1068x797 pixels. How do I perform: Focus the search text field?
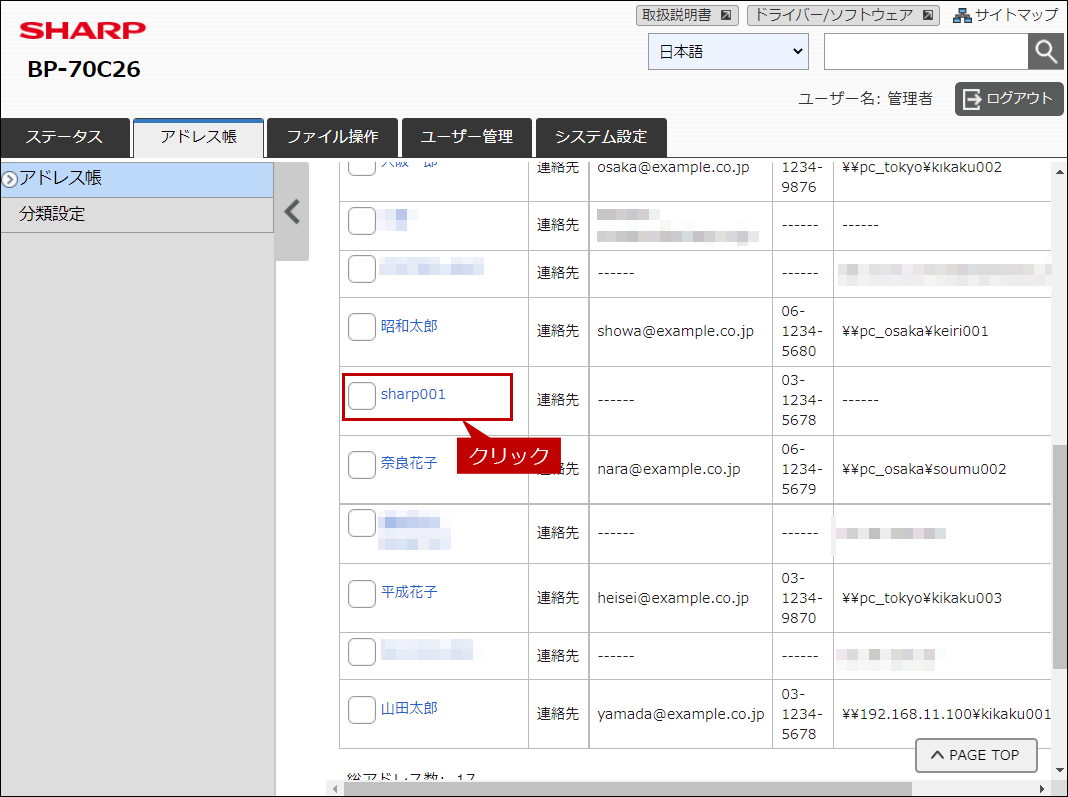click(x=926, y=52)
